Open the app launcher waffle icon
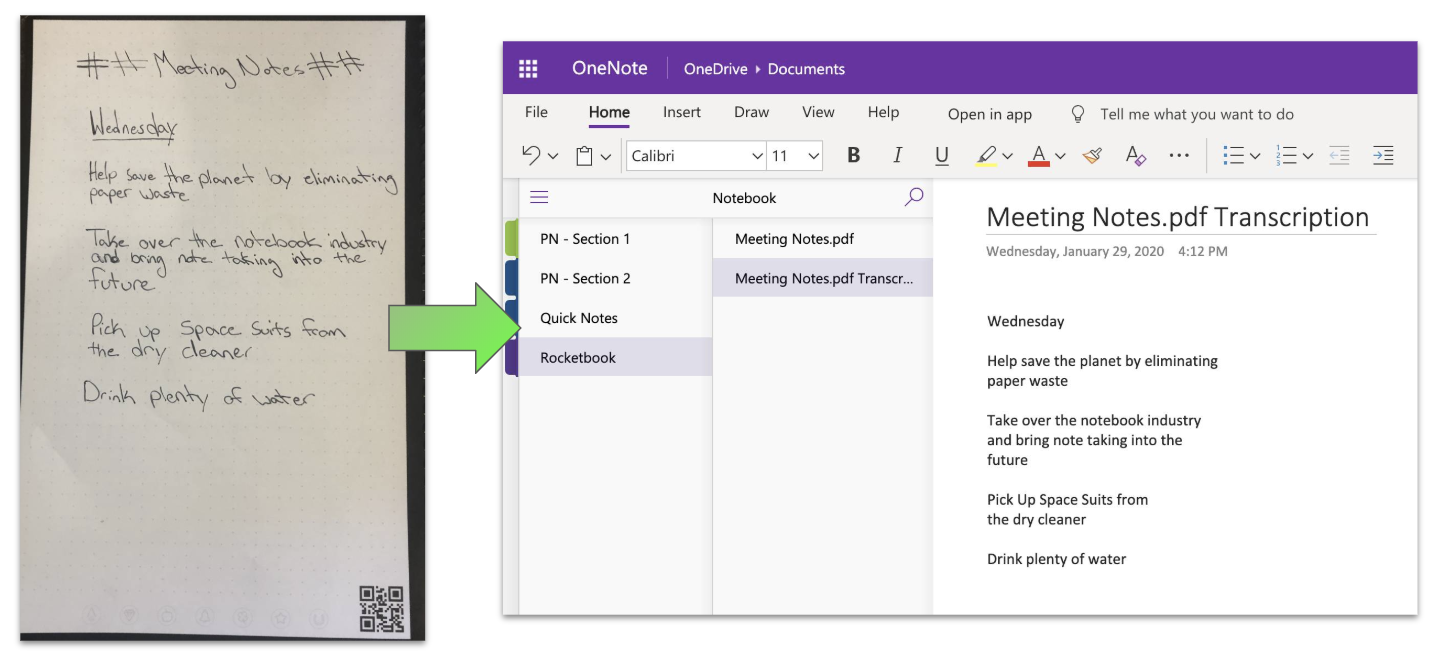The image size is (1446, 660). (x=528, y=69)
